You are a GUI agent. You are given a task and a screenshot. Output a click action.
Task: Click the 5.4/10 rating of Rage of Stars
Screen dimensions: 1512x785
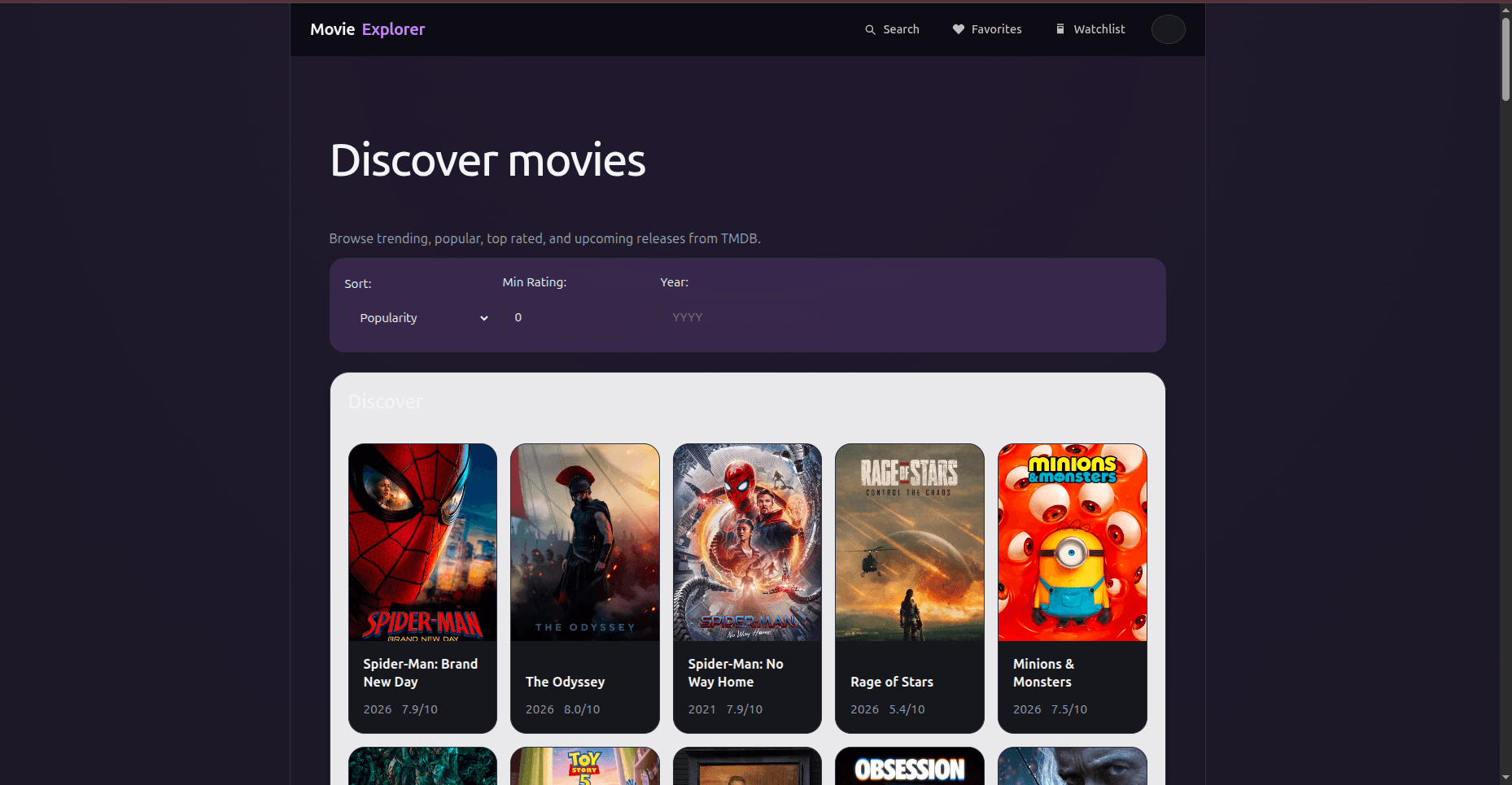point(907,709)
